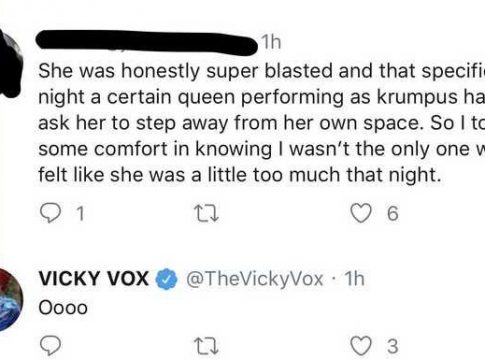Click the like count 6

(392, 214)
